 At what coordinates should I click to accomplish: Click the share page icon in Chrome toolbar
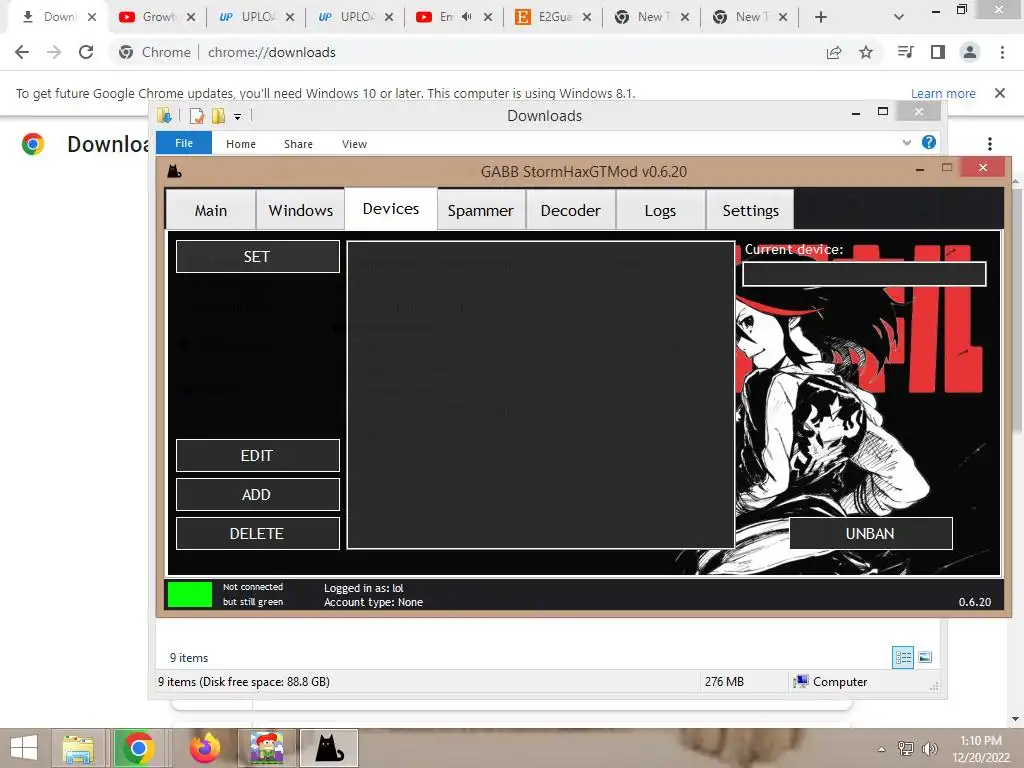[x=834, y=52]
